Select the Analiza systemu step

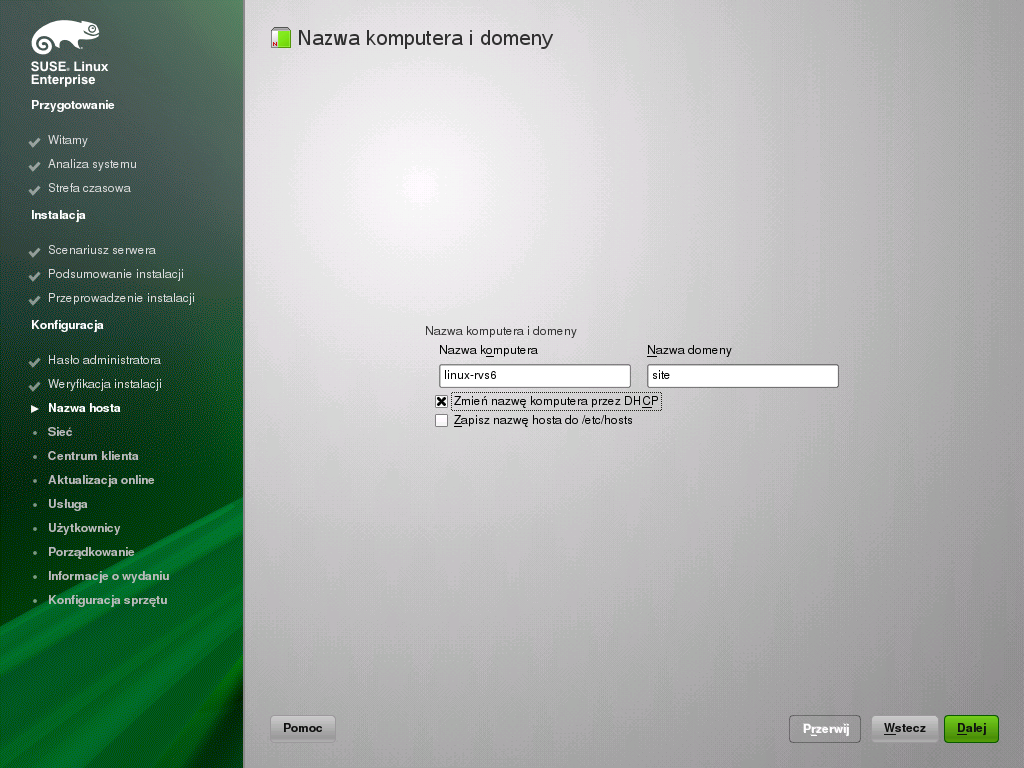[x=92, y=164]
